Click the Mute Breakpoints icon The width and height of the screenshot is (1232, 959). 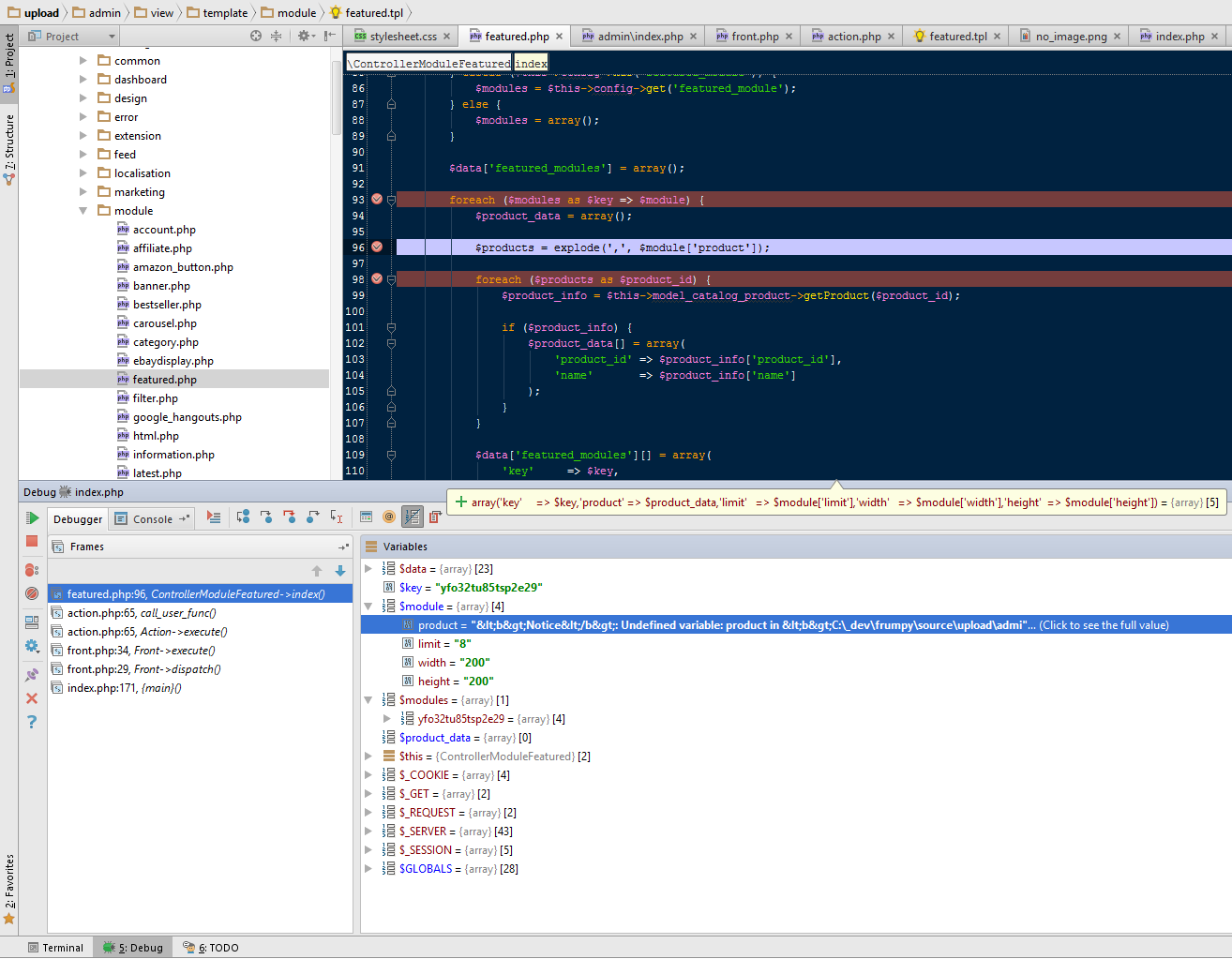coord(32,593)
